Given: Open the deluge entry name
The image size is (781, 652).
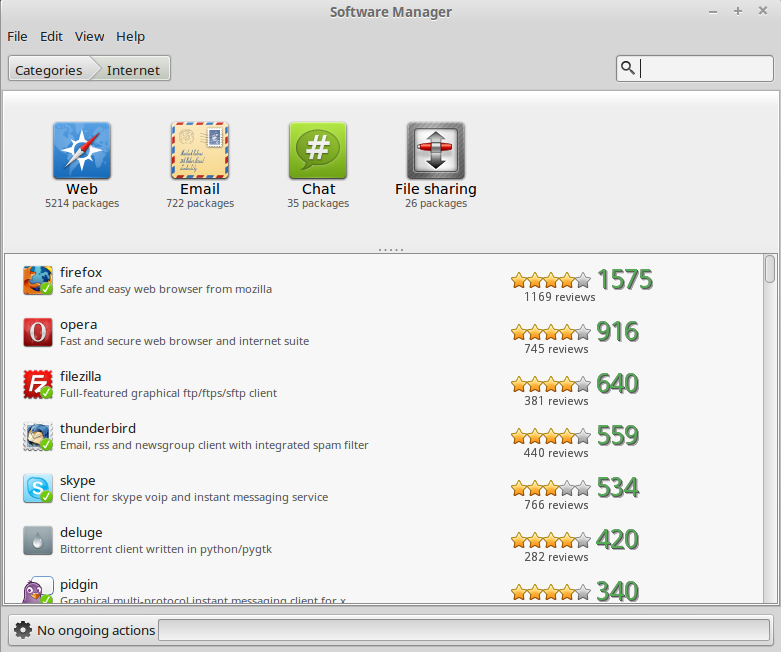Looking at the screenshot, I should tap(81, 532).
